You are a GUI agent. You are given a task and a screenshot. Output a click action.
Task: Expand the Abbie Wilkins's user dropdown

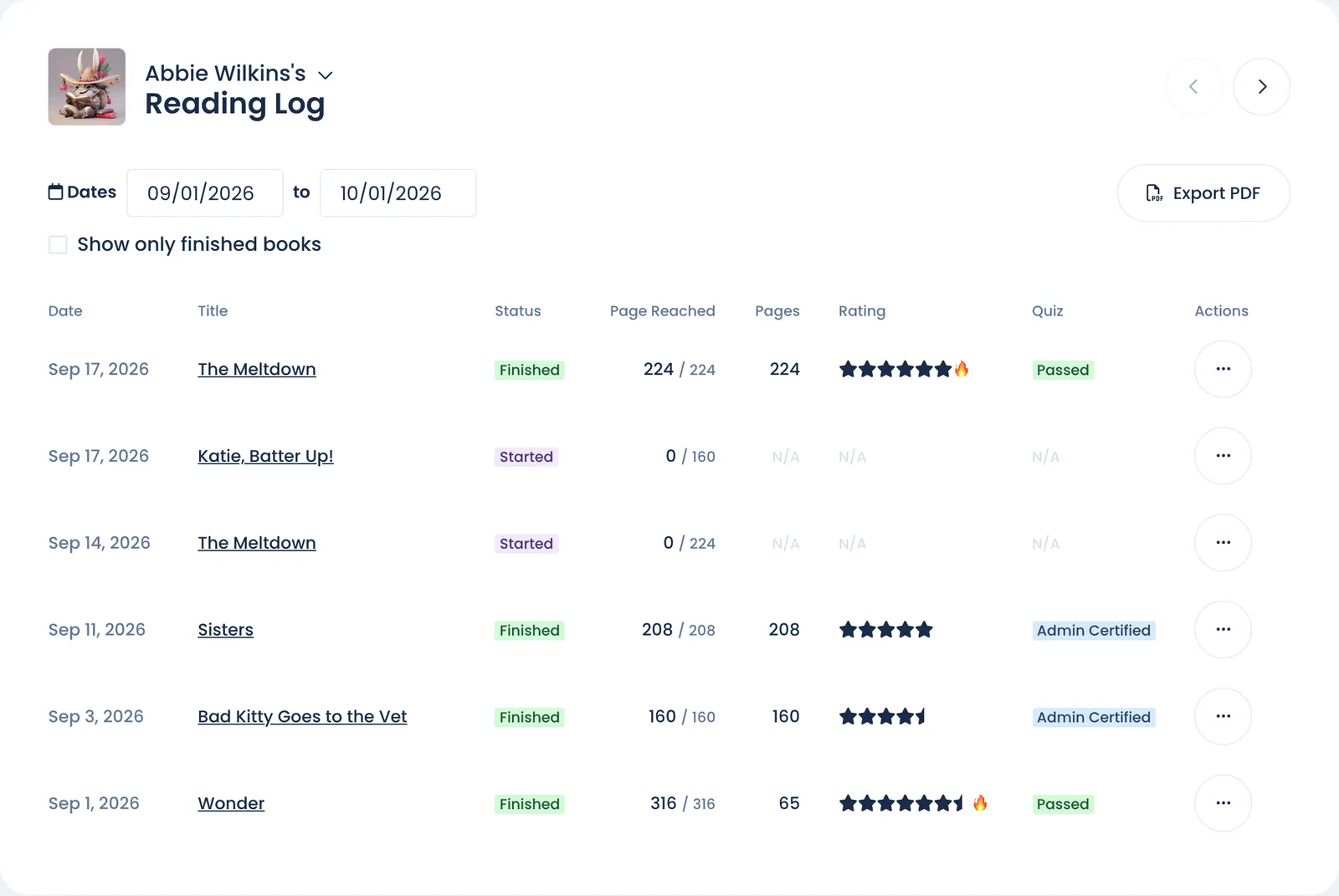pos(326,75)
